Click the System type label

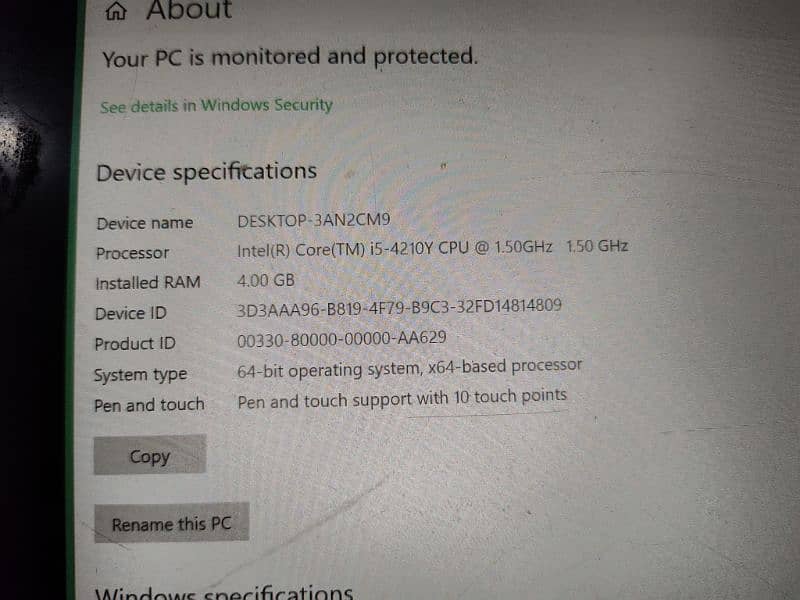point(141,375)
